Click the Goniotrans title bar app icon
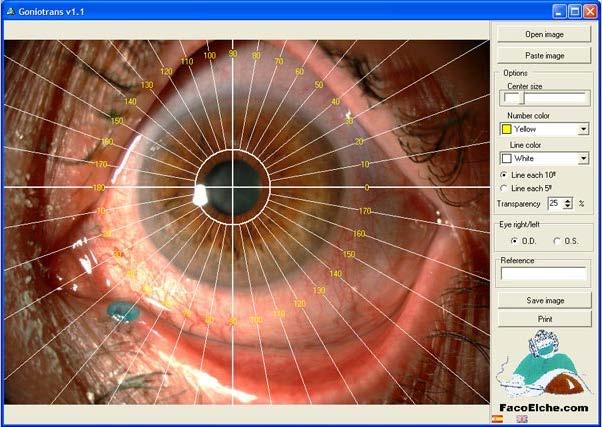 click(10, 11)
